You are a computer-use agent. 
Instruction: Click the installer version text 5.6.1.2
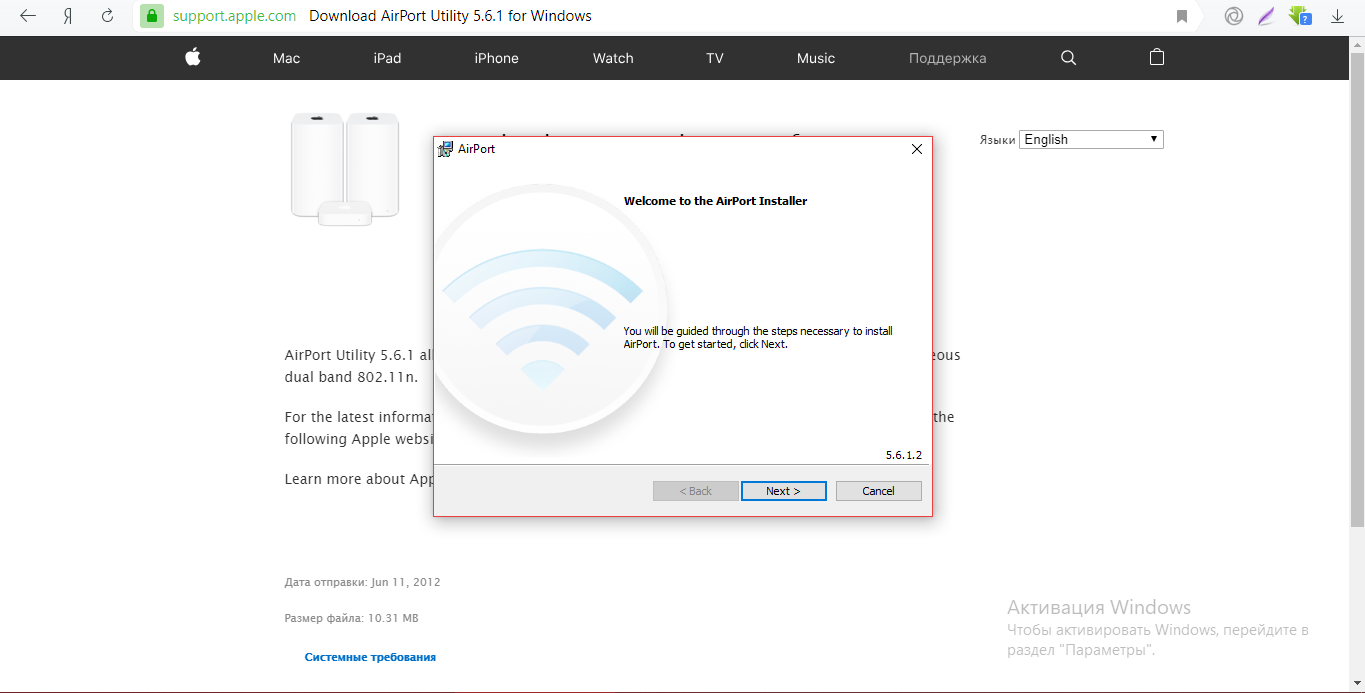(x=903, y=455)
